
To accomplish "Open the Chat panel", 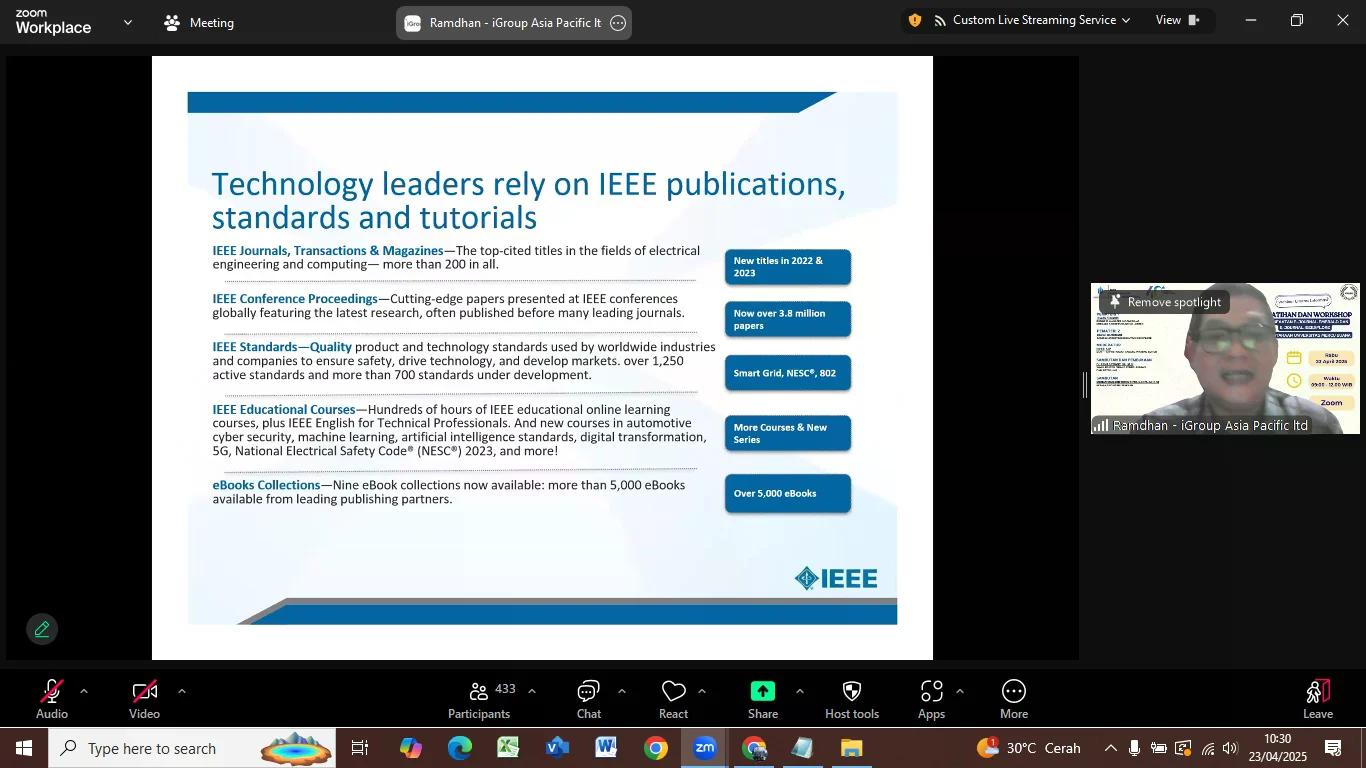I will point(588,699).
